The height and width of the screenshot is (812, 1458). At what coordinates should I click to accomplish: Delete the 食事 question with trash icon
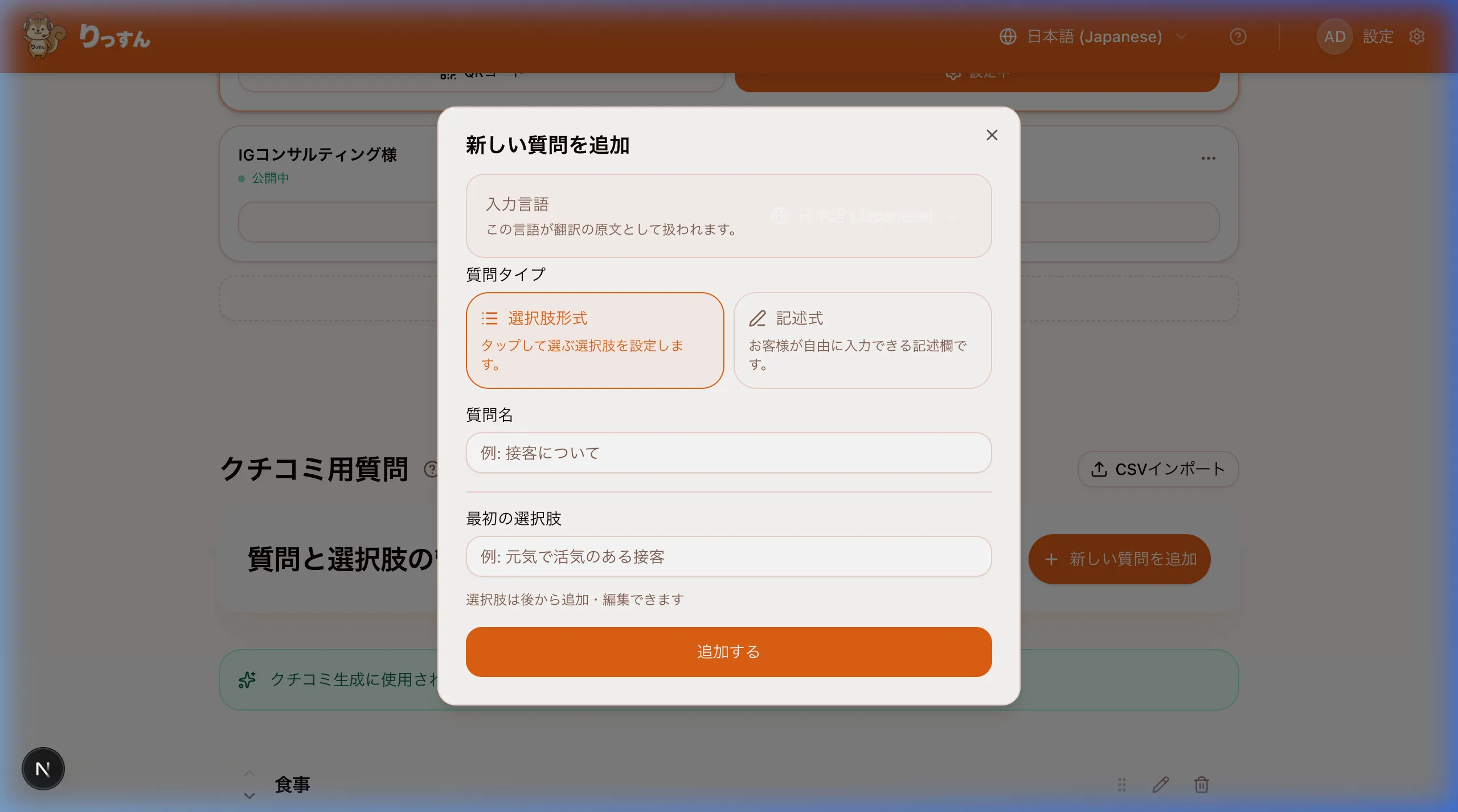(1202, 785)
